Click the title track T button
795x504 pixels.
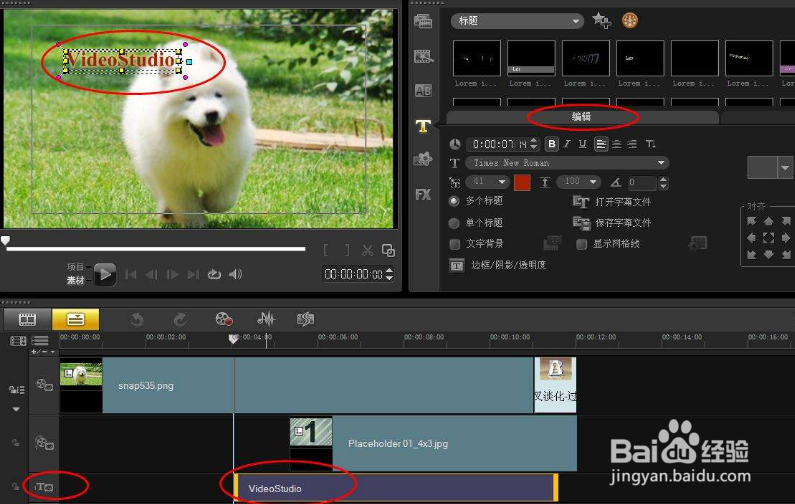click(44, 487)
